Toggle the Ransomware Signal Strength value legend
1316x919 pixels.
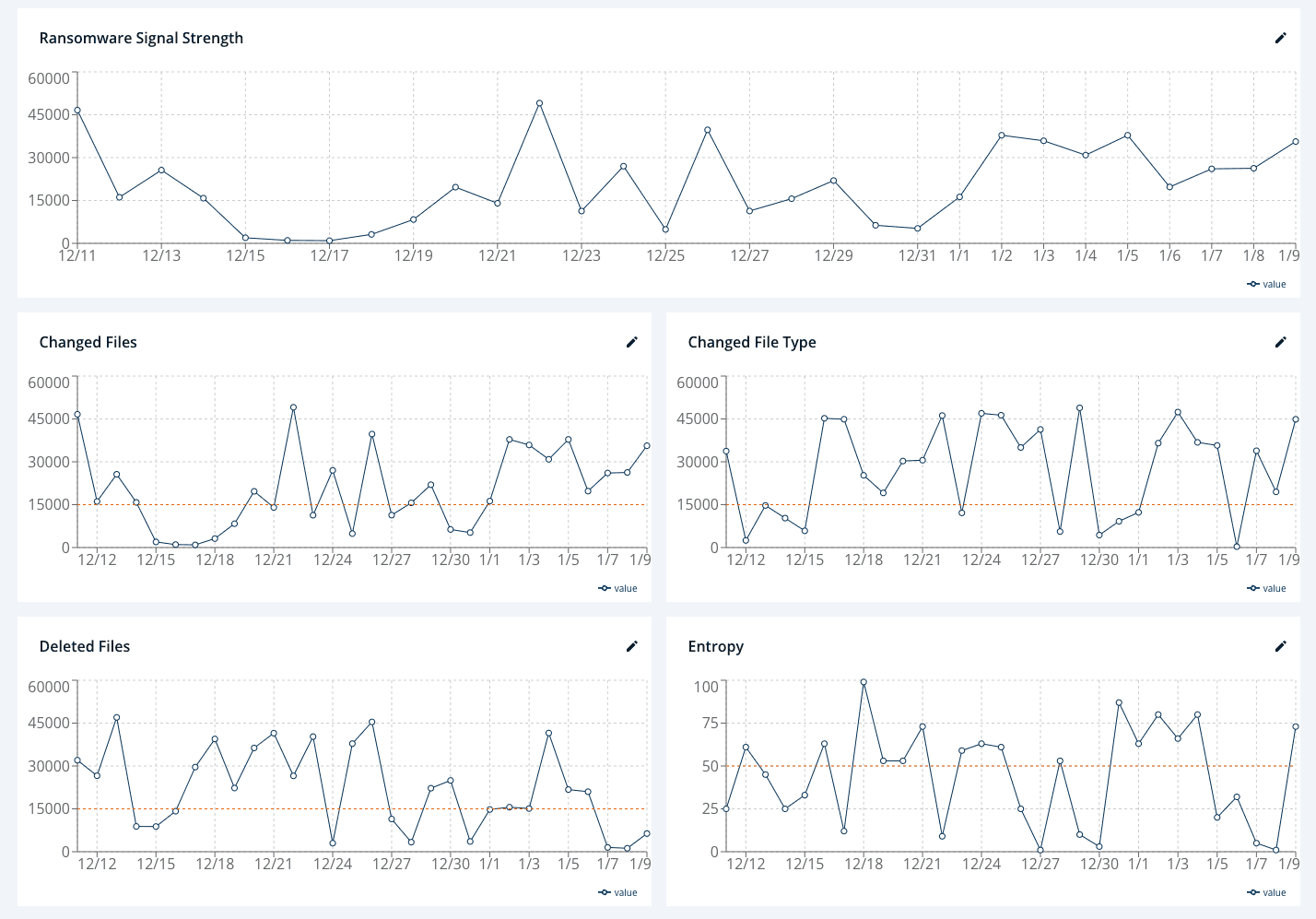(x=1266, y=284)
